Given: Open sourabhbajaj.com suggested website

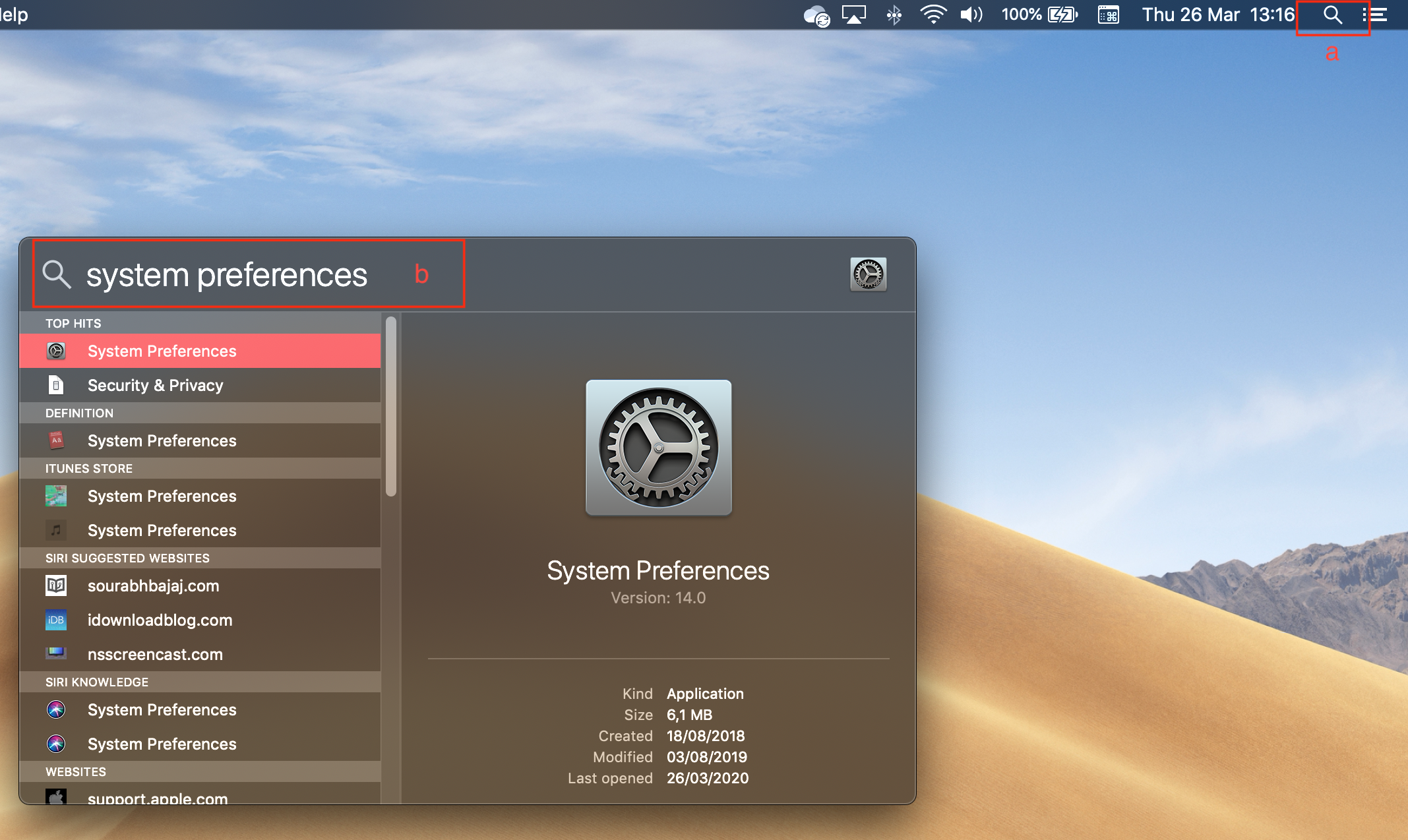Looking at the screenshot, I should (x=200, y=585).
